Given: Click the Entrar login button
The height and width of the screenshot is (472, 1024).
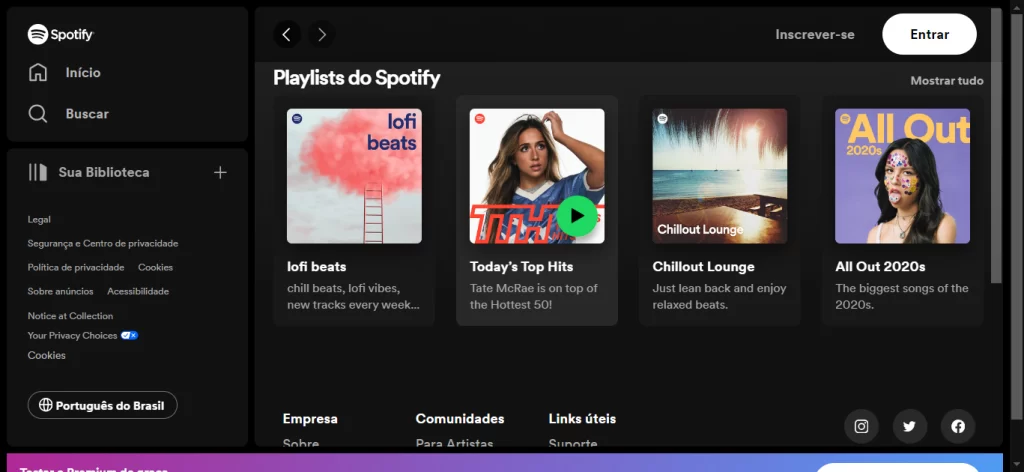Looking at the screenshot, I should (x=929, y=34).
